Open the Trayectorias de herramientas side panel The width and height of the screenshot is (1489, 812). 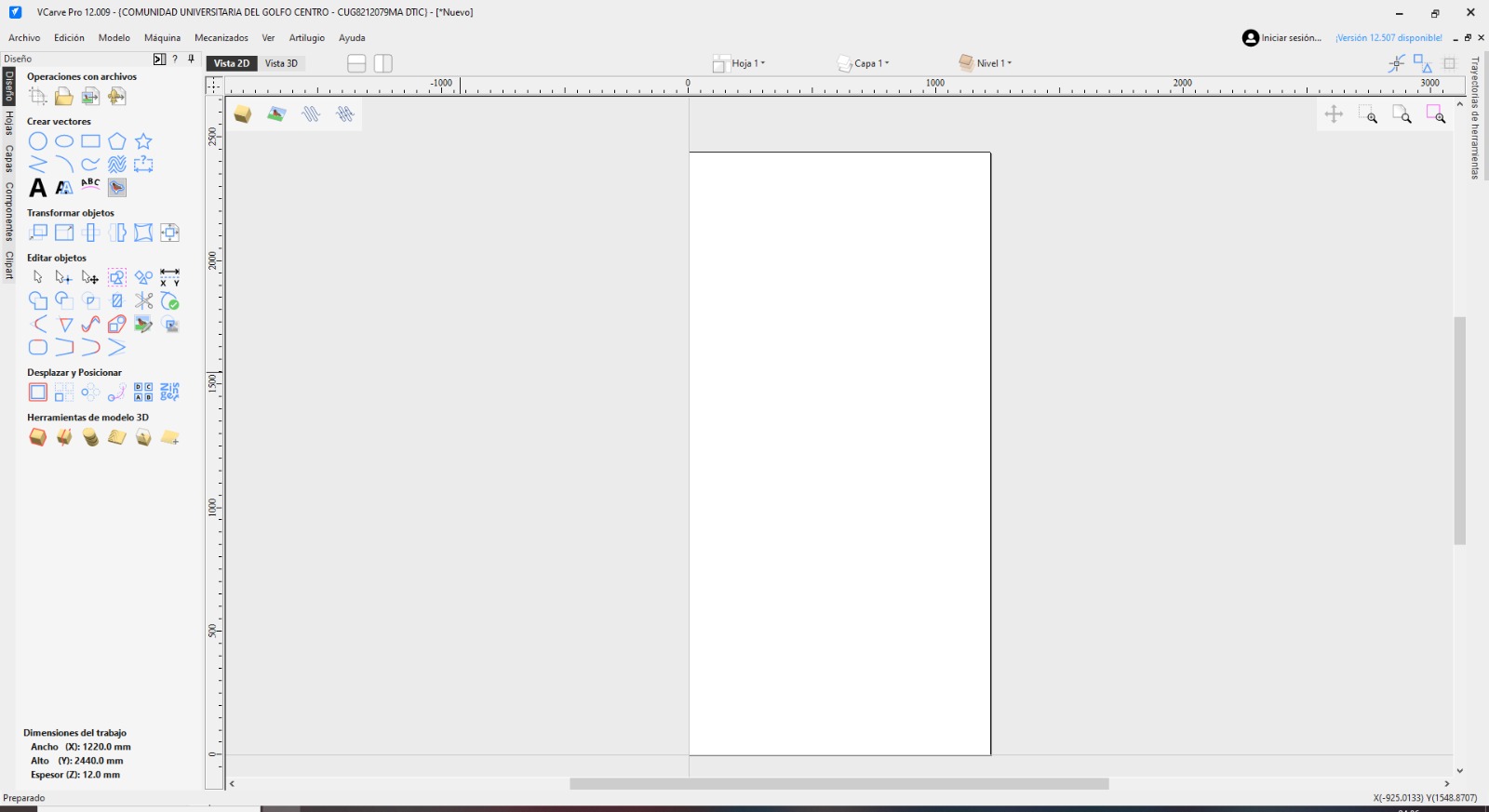click(x=1475, y=118)
